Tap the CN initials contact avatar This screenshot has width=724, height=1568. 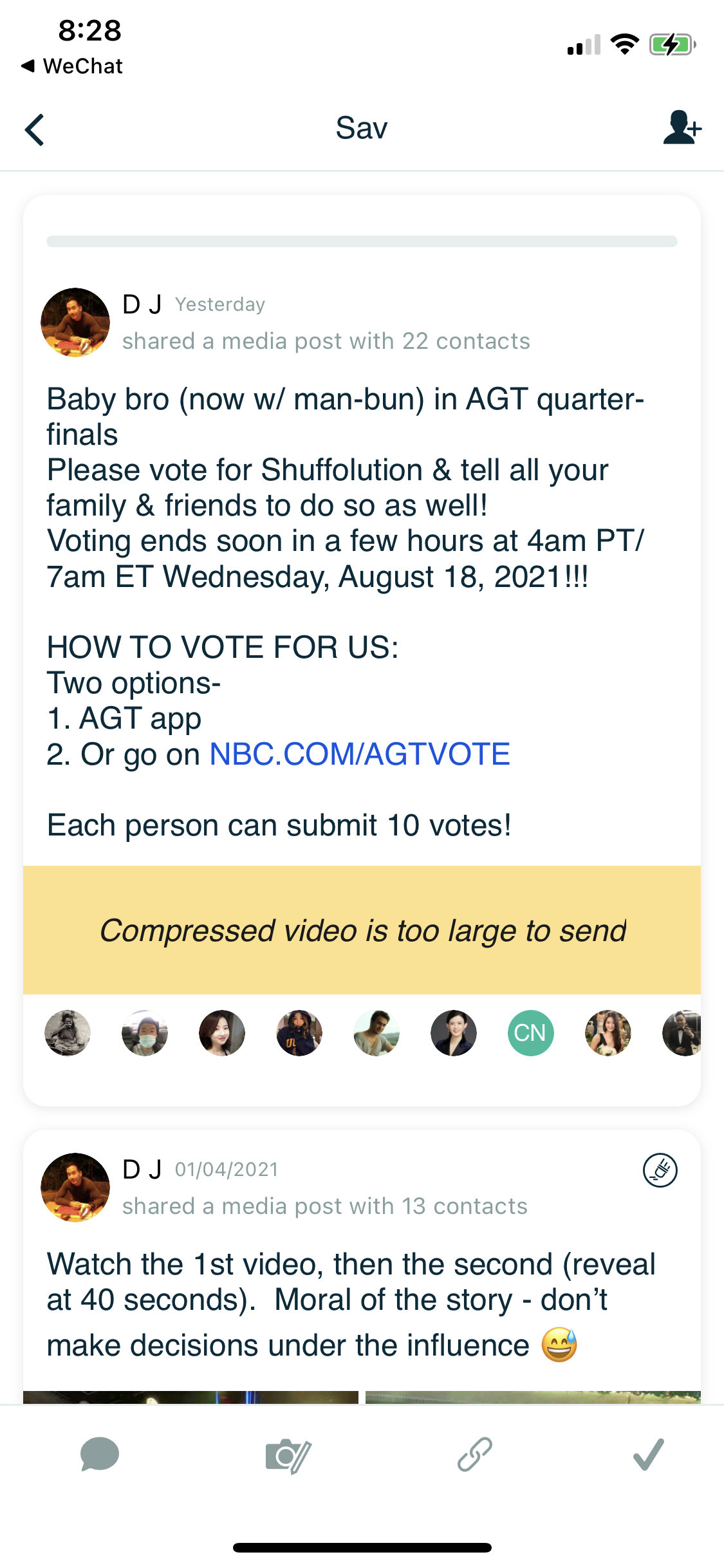click(x=530, y=1033)
